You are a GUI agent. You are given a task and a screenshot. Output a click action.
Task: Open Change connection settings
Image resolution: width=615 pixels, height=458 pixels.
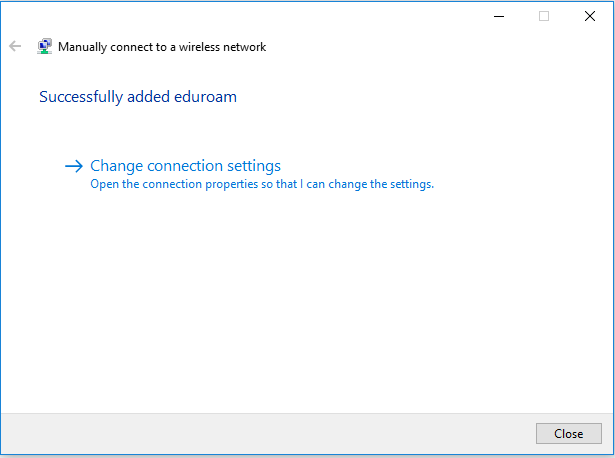click(185, 166)
